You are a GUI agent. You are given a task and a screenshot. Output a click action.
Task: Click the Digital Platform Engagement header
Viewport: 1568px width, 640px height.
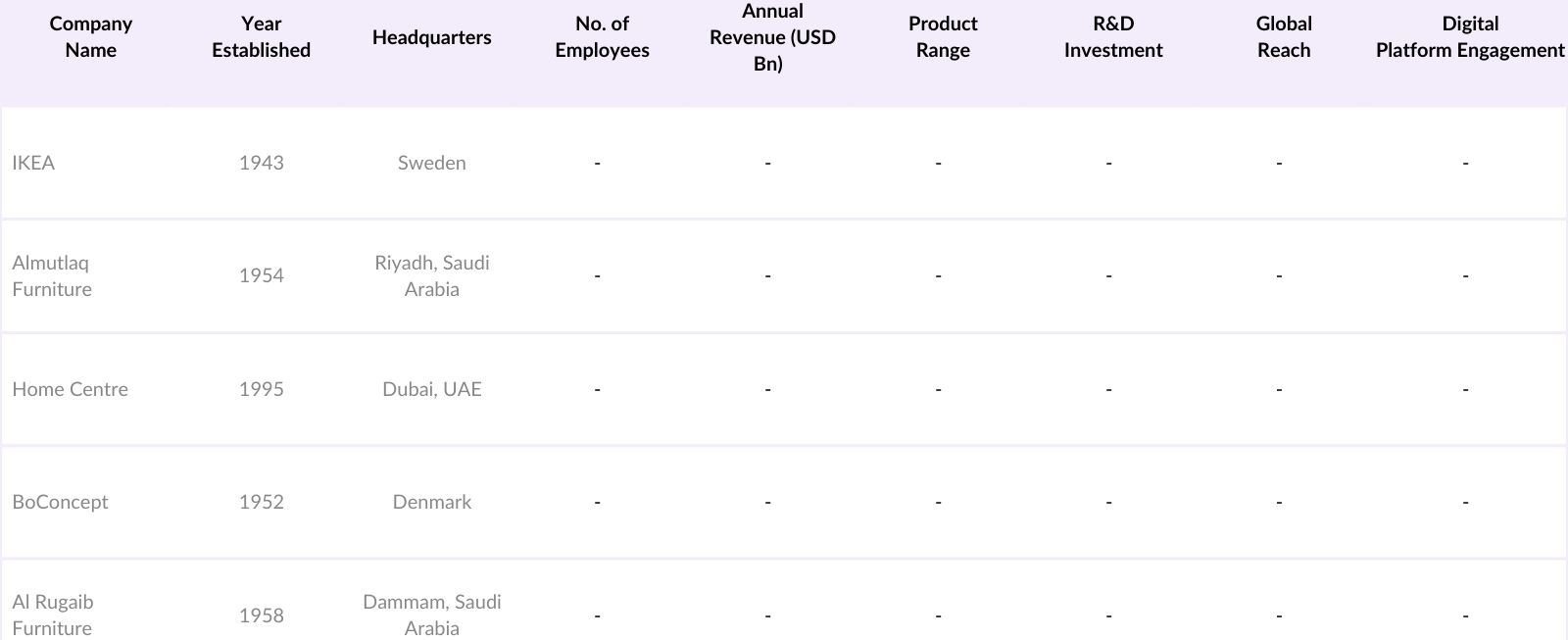point(1470,37)
